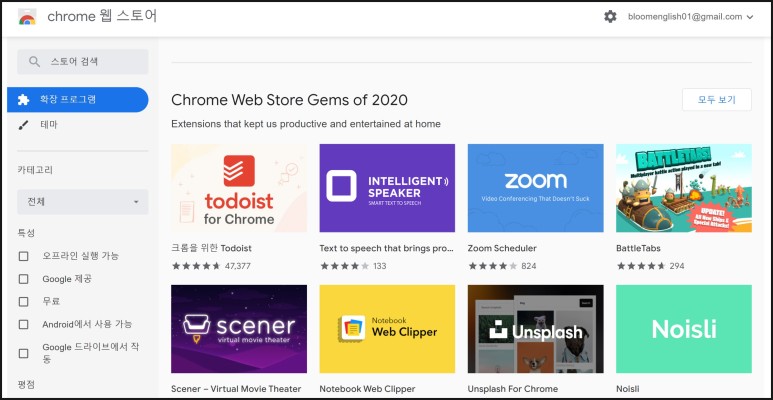Switch to the 테마 tab
This screenshot has width=773, height=400.
coord(48,125)
